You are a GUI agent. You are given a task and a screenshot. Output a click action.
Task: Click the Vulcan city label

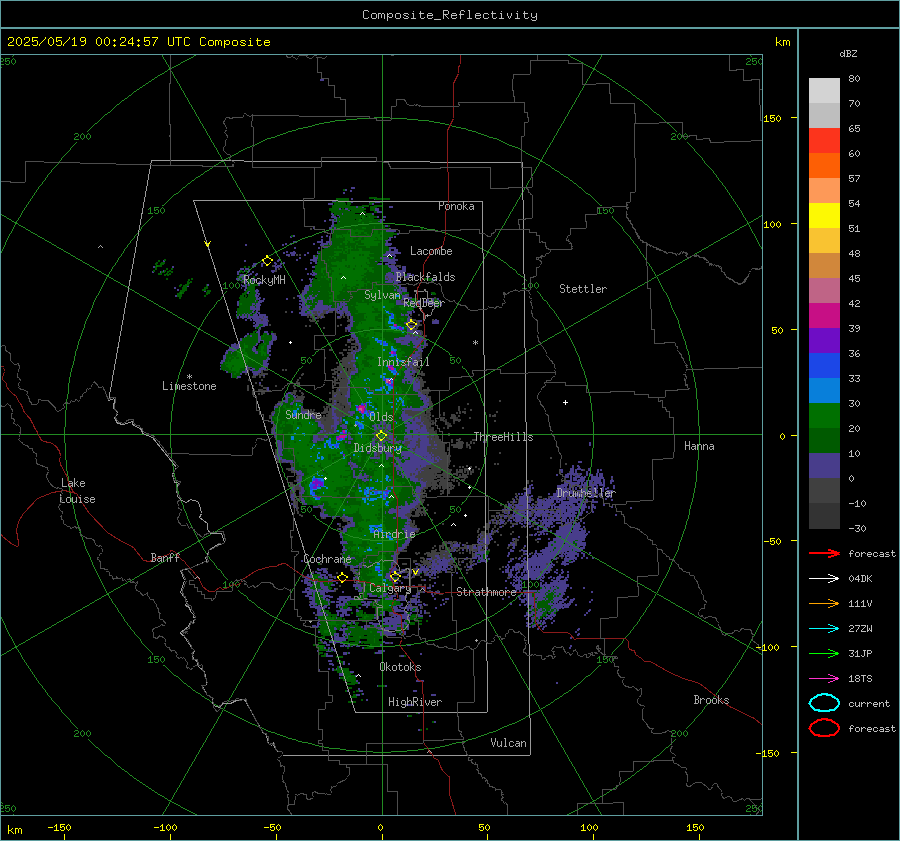tap(508, 743)
